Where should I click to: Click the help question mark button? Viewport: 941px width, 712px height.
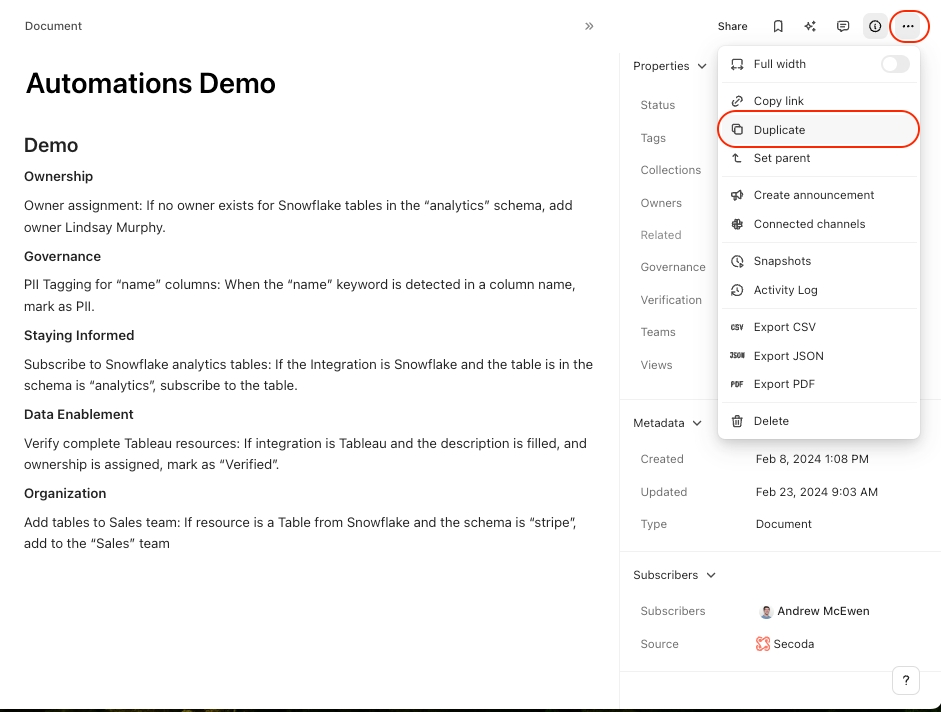coord(905,681)
